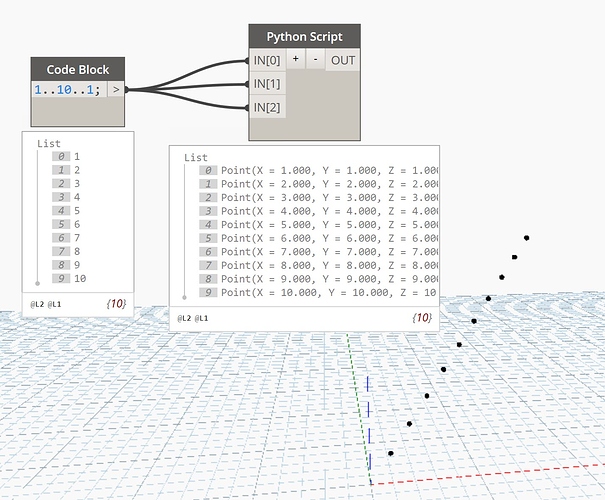
Task: Select Point row X = 5.000
Action: pos(319,225)
